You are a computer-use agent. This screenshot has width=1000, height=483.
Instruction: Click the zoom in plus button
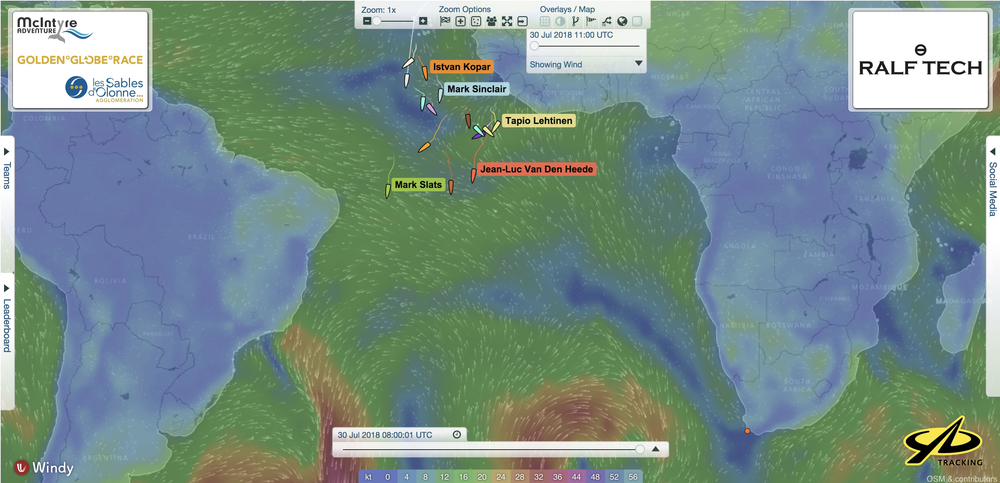[423, 21]
